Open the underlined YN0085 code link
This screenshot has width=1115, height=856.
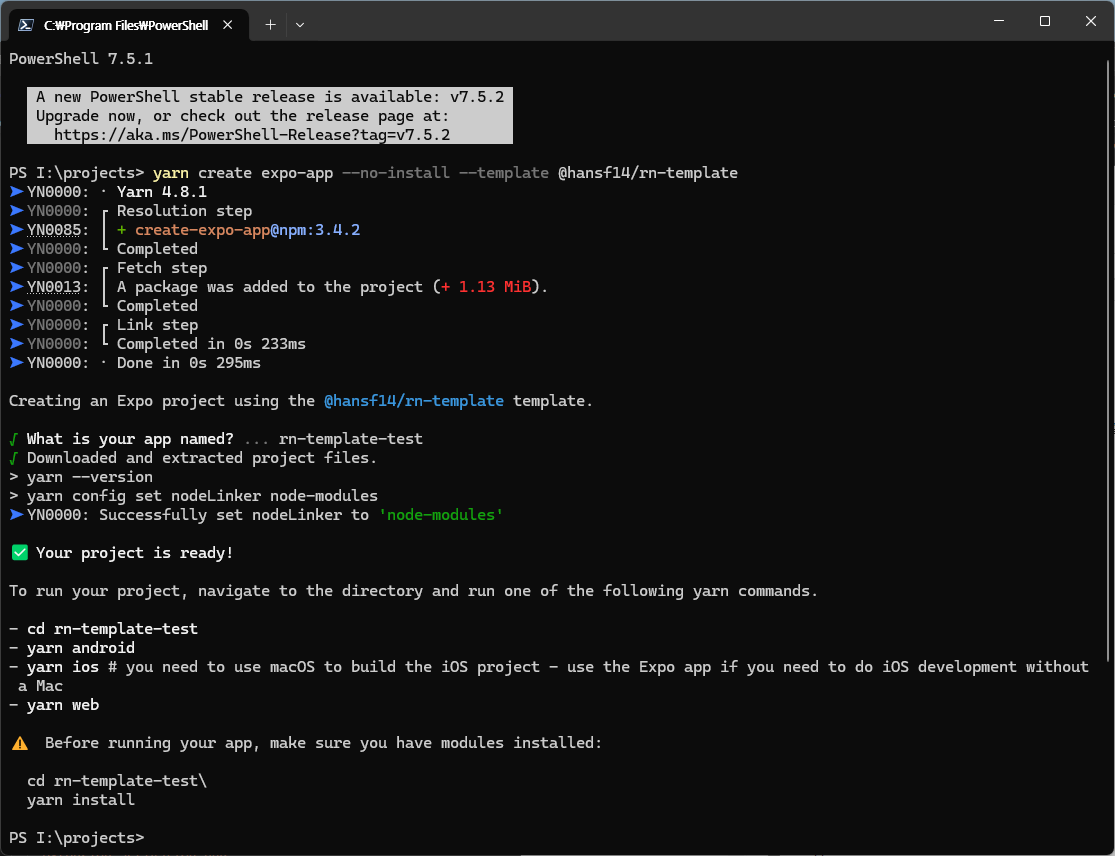(58, 230)
